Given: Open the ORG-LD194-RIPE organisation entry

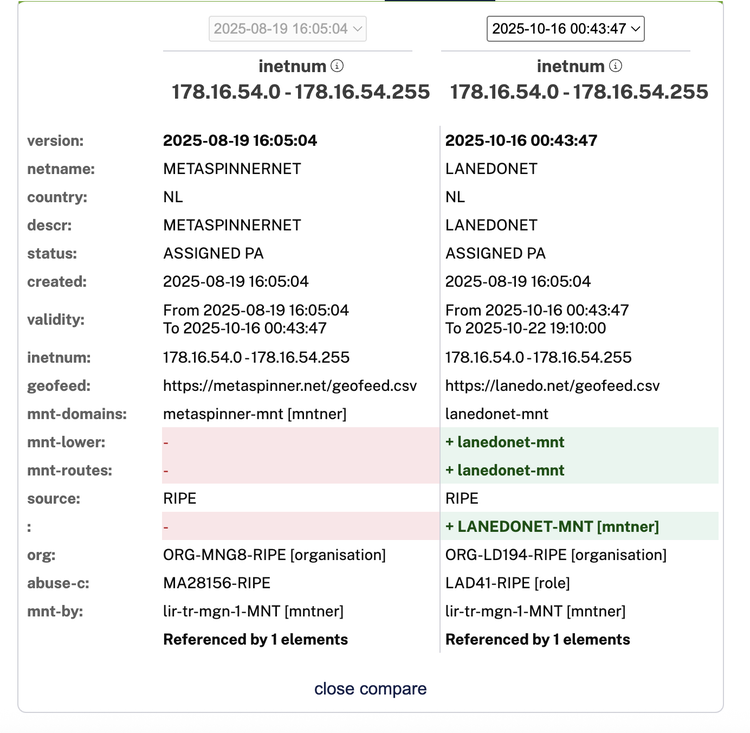Looking at the screenshot, I should click(x=556, y=555).
